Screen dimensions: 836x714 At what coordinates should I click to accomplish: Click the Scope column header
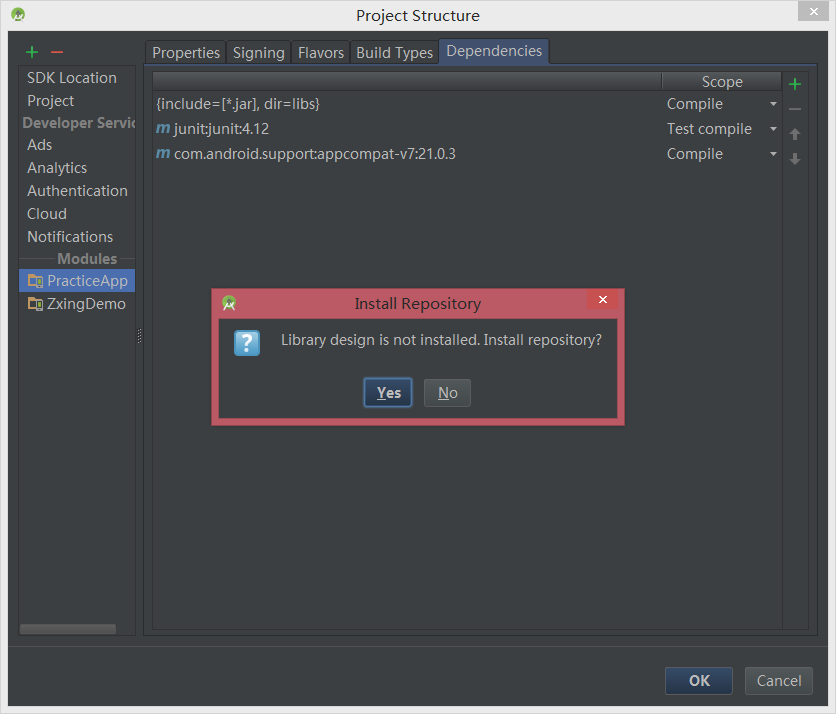(722, 82)
